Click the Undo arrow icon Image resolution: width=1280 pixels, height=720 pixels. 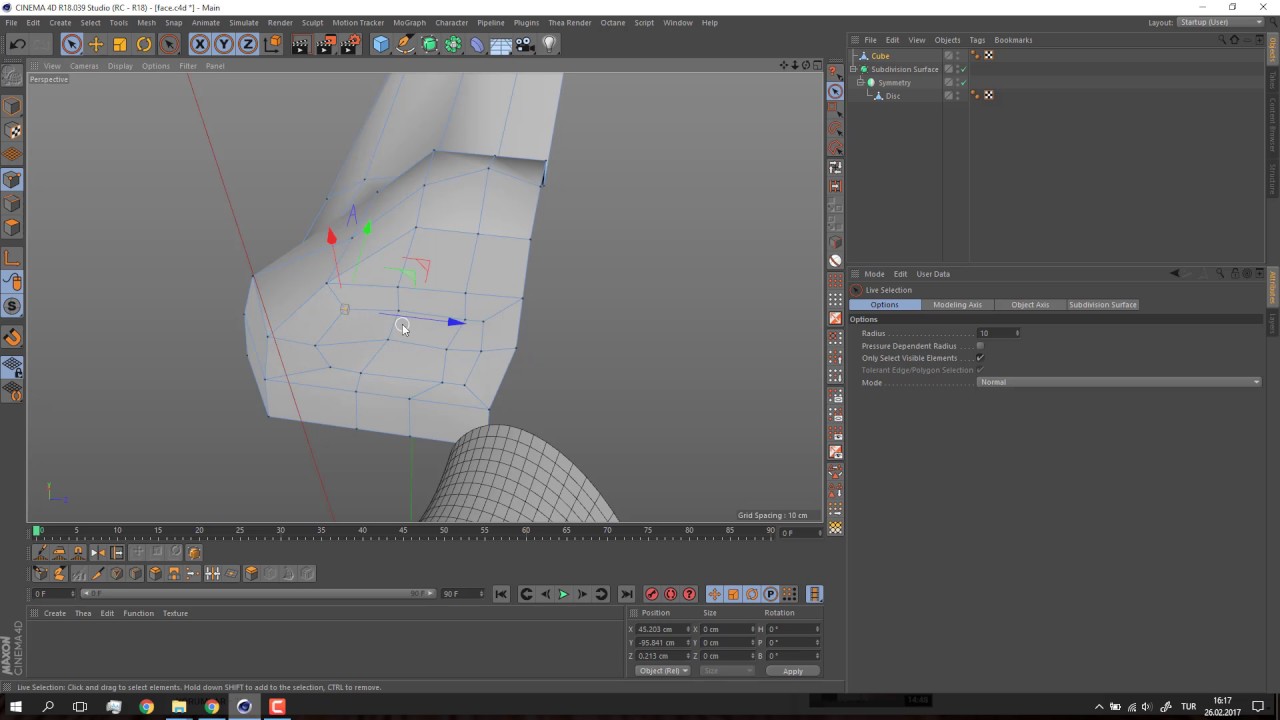(17, 44)
